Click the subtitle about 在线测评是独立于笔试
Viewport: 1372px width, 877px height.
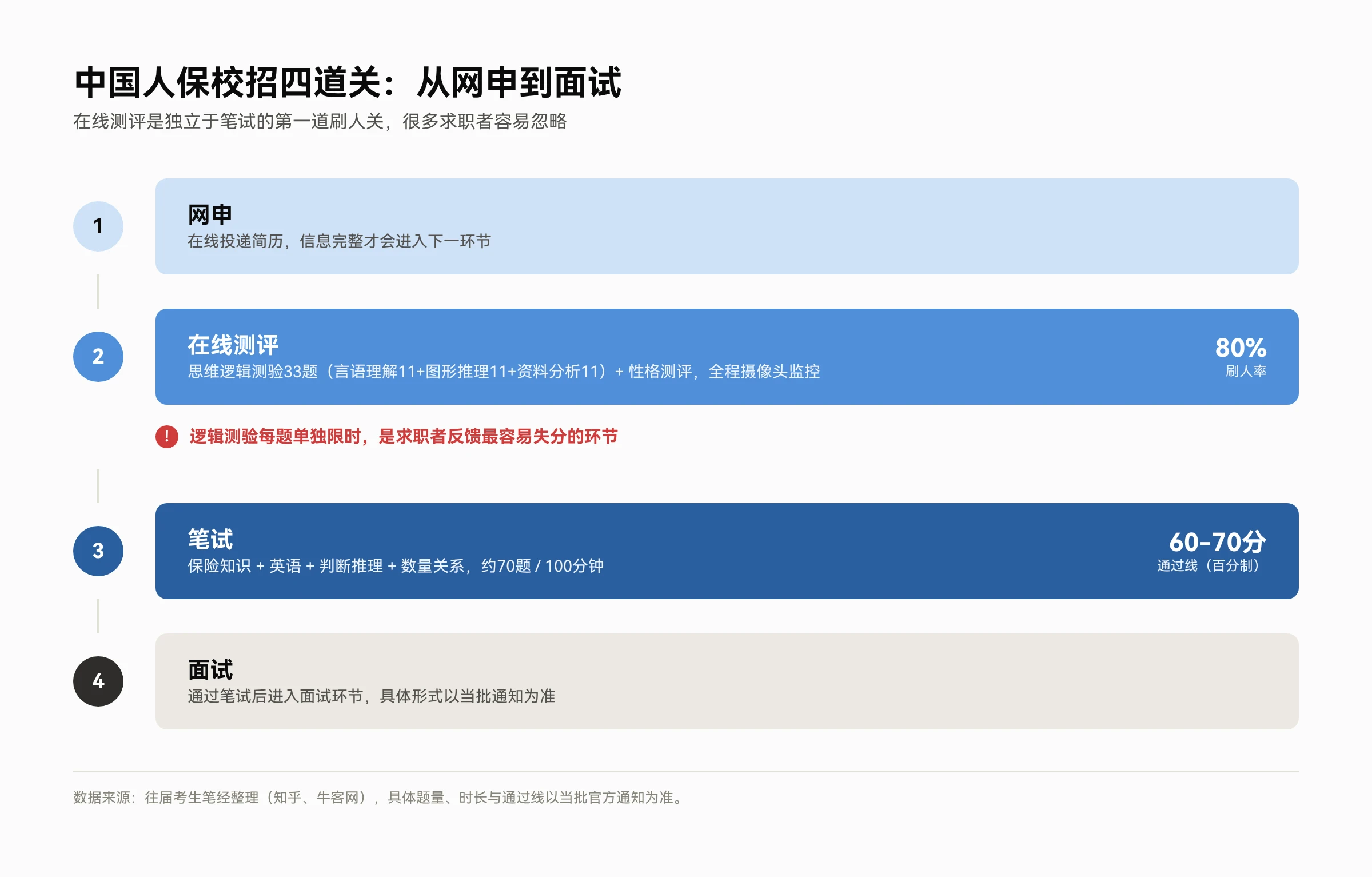(x=320, y=121)
